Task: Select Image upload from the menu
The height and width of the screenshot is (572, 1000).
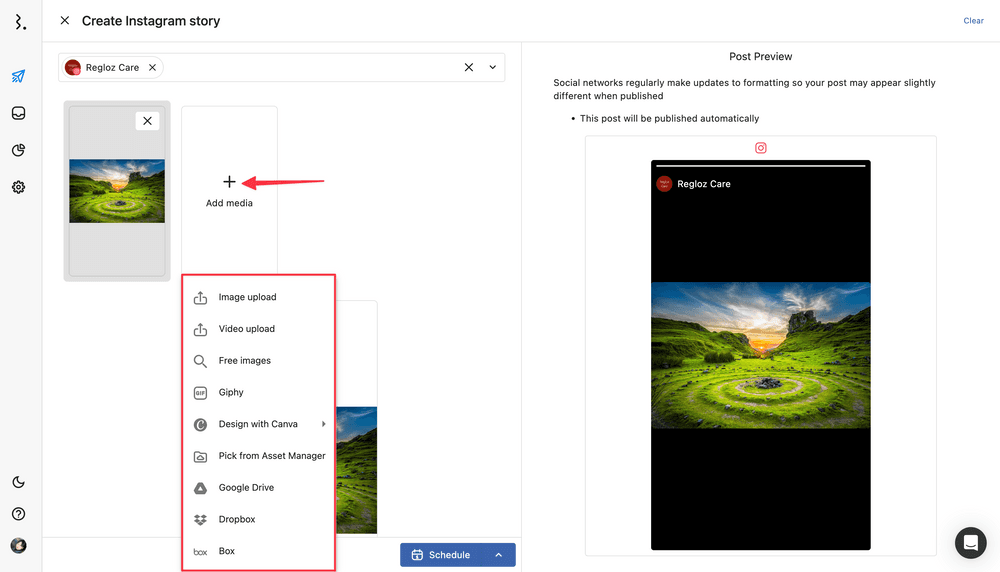Action: pos(247,297)
